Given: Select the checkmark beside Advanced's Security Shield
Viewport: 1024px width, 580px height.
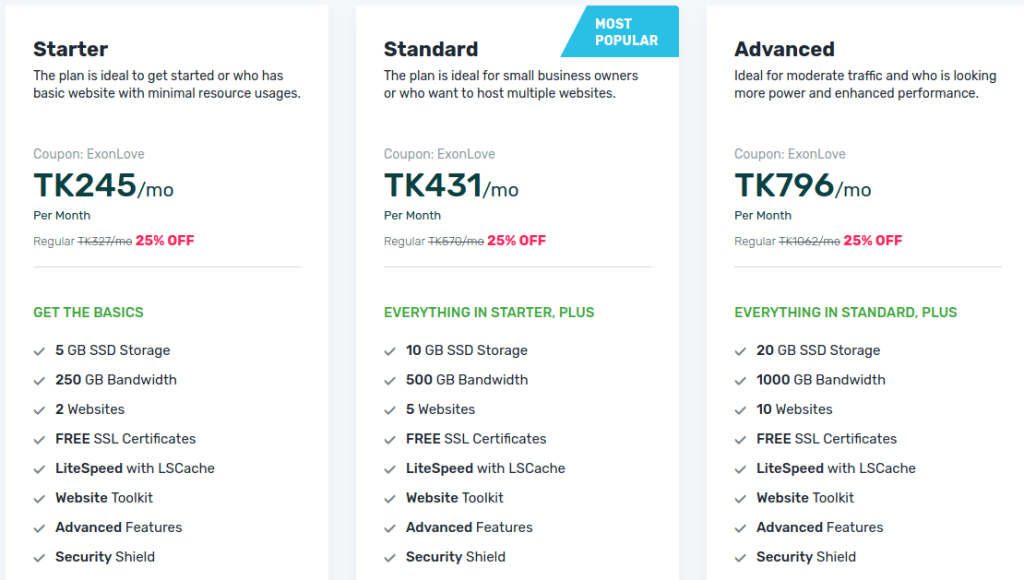Looking at the screenshot, I should [x=740, y=556].
